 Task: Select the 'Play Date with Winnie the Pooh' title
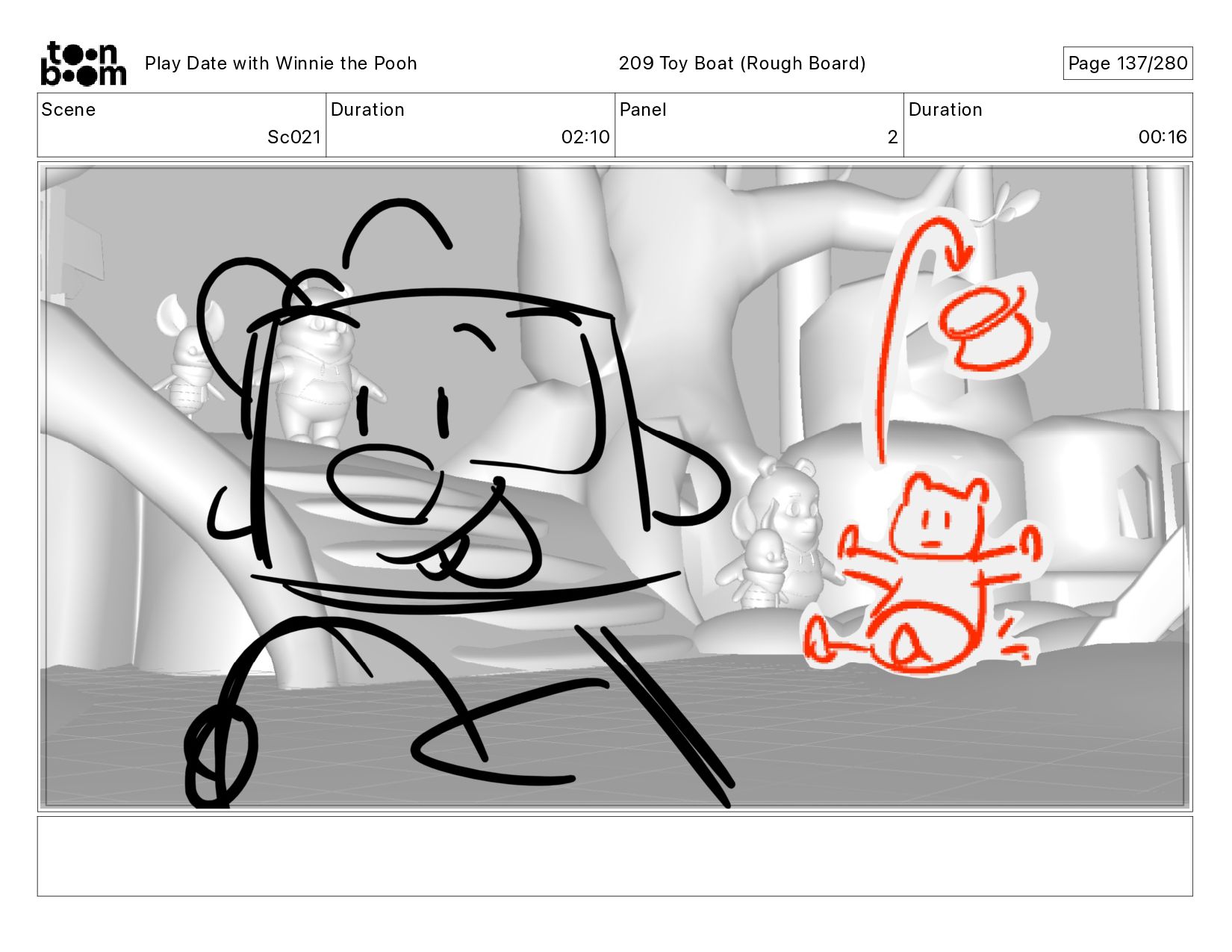pyautogui.click(x=281, y=63)
